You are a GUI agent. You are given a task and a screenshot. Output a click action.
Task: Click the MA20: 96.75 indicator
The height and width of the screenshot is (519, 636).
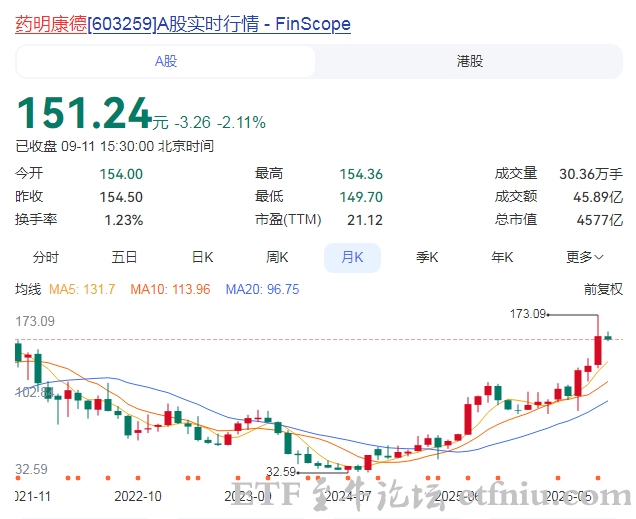262,289
